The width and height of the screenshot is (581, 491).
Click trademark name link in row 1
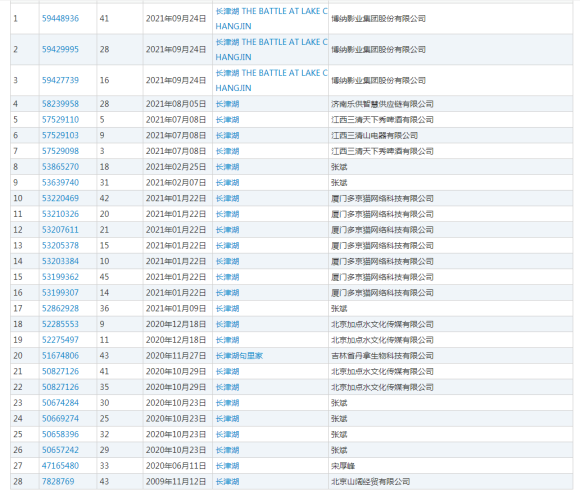[x=272, y=19]
